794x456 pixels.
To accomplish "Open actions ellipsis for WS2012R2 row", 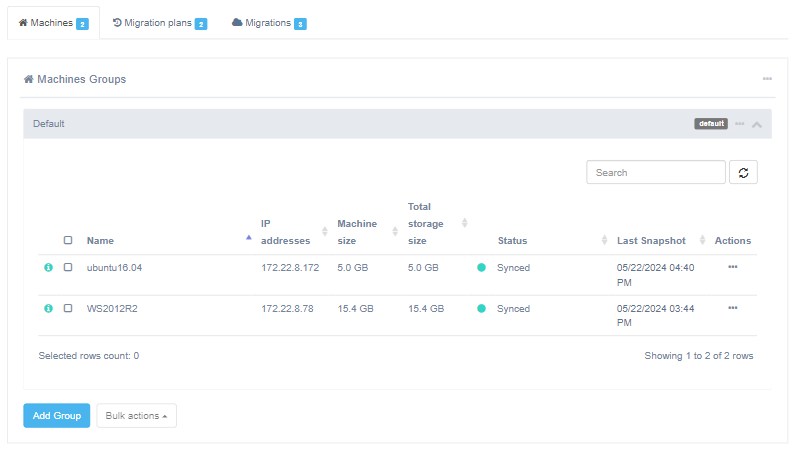I will 732,307.
